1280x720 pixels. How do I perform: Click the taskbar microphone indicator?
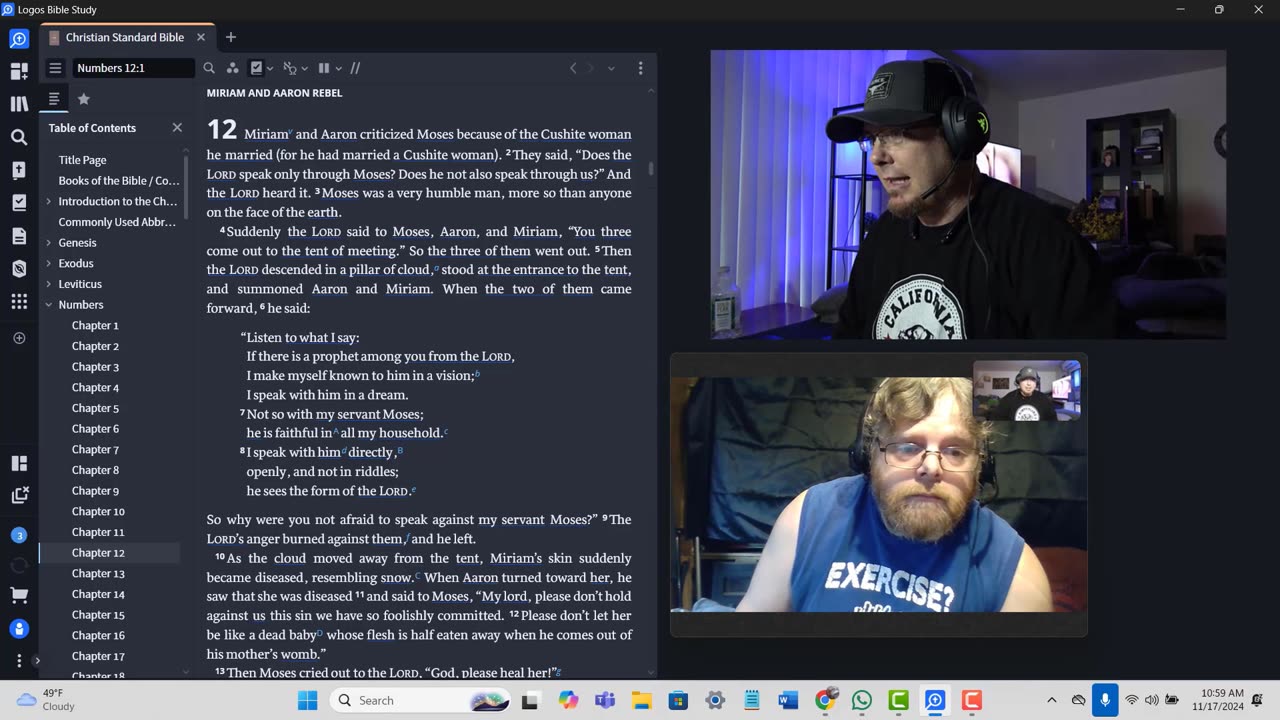click(x=1104, y=700)
